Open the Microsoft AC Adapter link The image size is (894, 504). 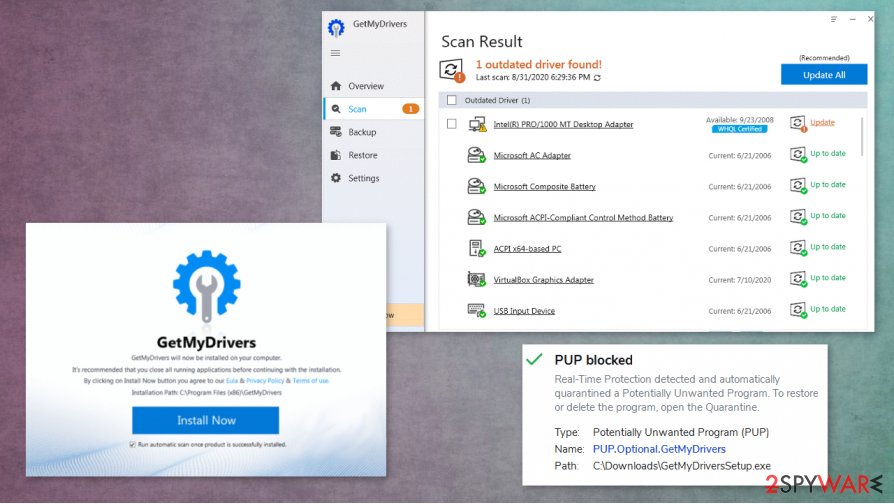tap(532, 156)
